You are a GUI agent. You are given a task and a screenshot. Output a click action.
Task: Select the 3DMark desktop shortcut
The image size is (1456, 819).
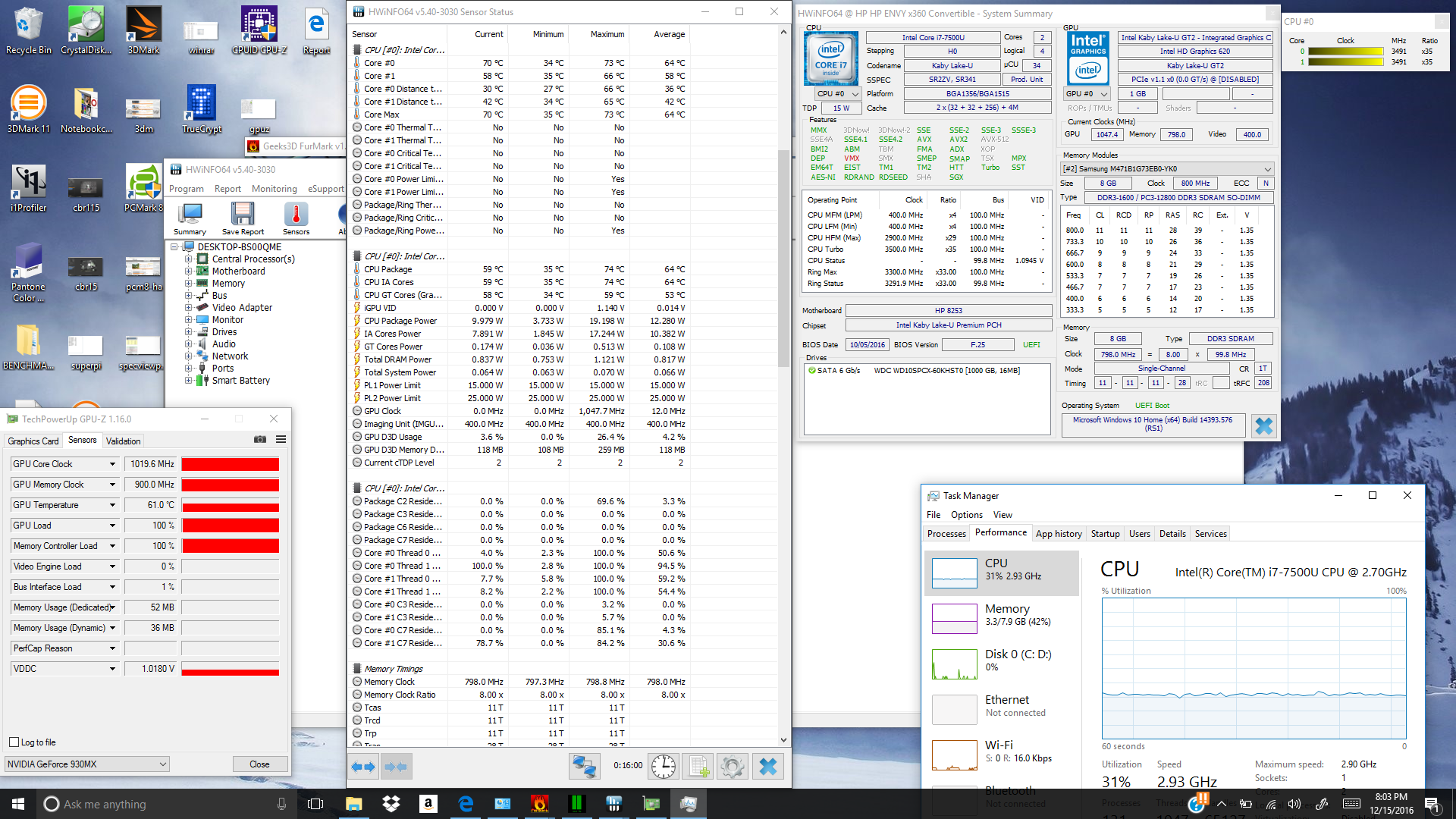point(143,31)
